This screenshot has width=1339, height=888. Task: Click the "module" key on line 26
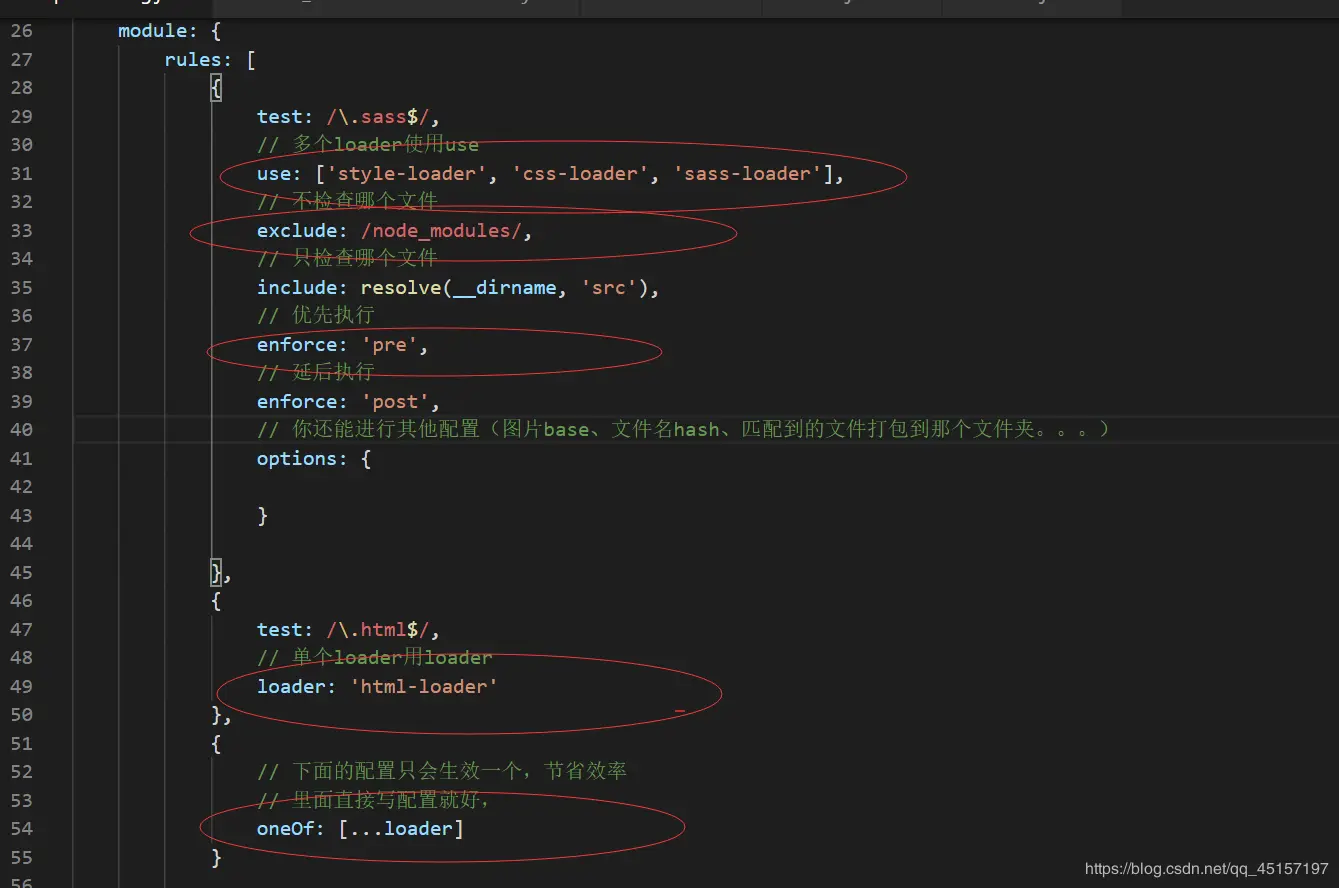tap(153, 31)
